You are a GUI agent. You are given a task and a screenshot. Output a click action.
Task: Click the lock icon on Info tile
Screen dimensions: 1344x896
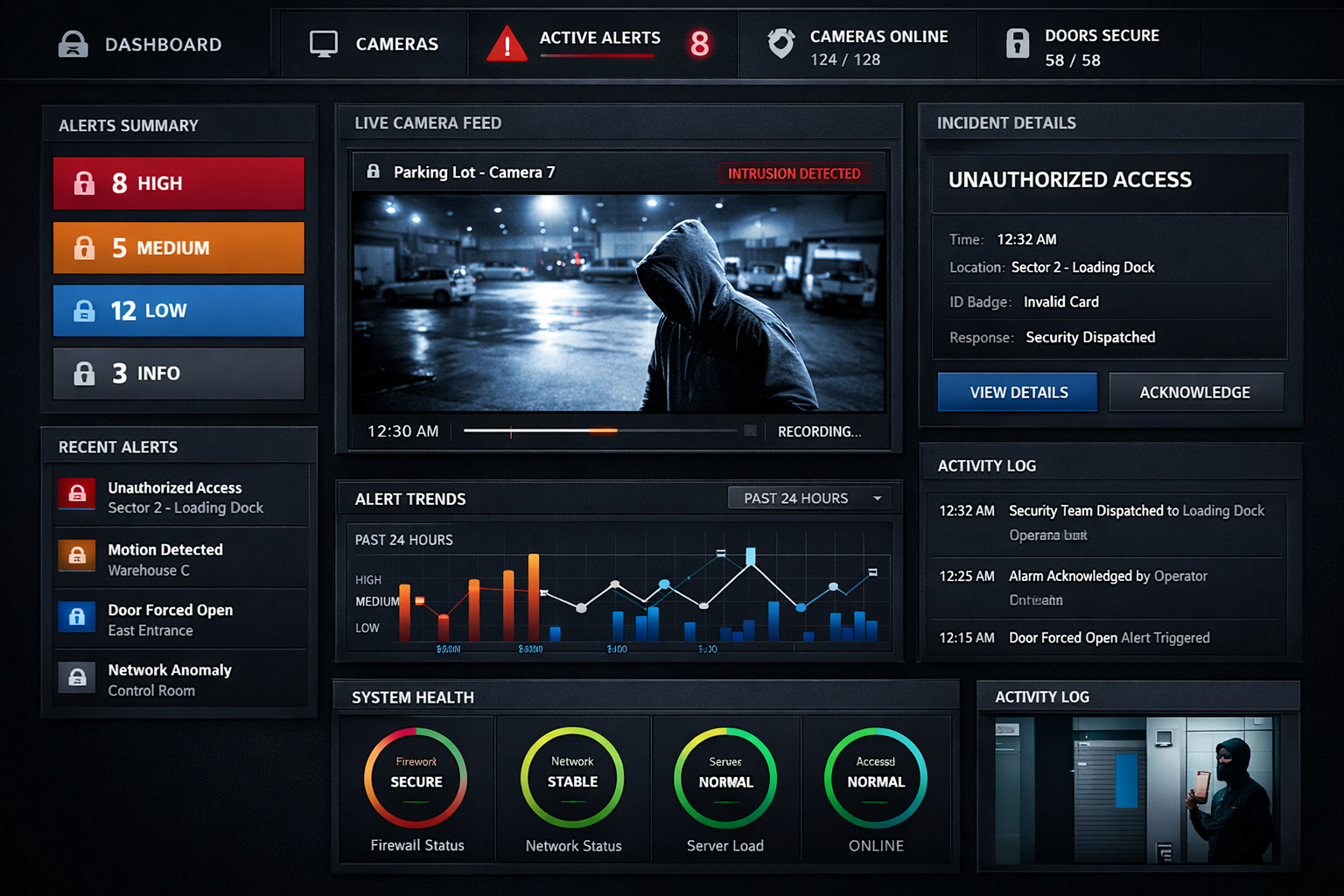(84, 374)
